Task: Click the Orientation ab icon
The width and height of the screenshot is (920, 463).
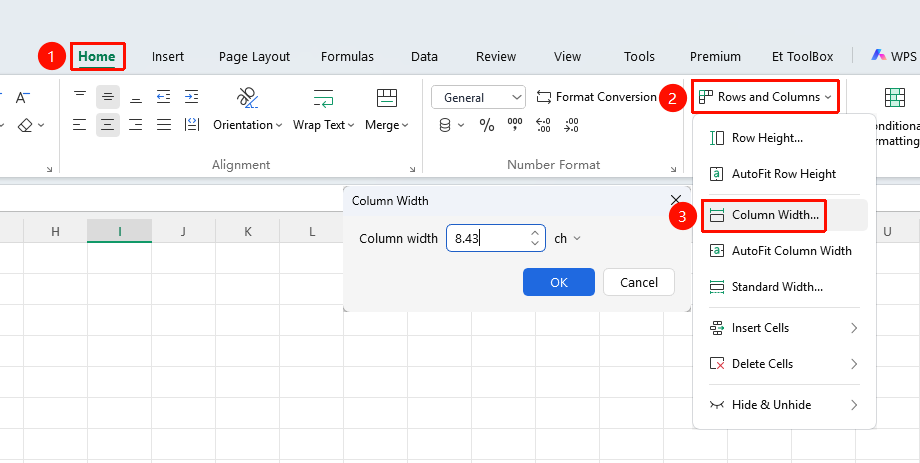Action: coord(247,98)
